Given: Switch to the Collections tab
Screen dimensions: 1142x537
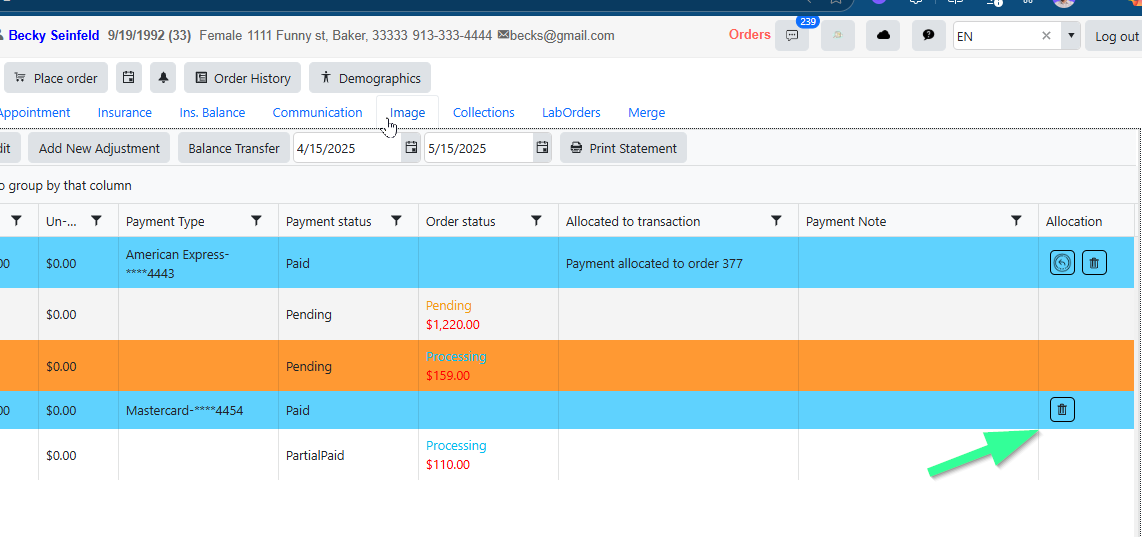Looking at the screenshot, I should 484,112.
